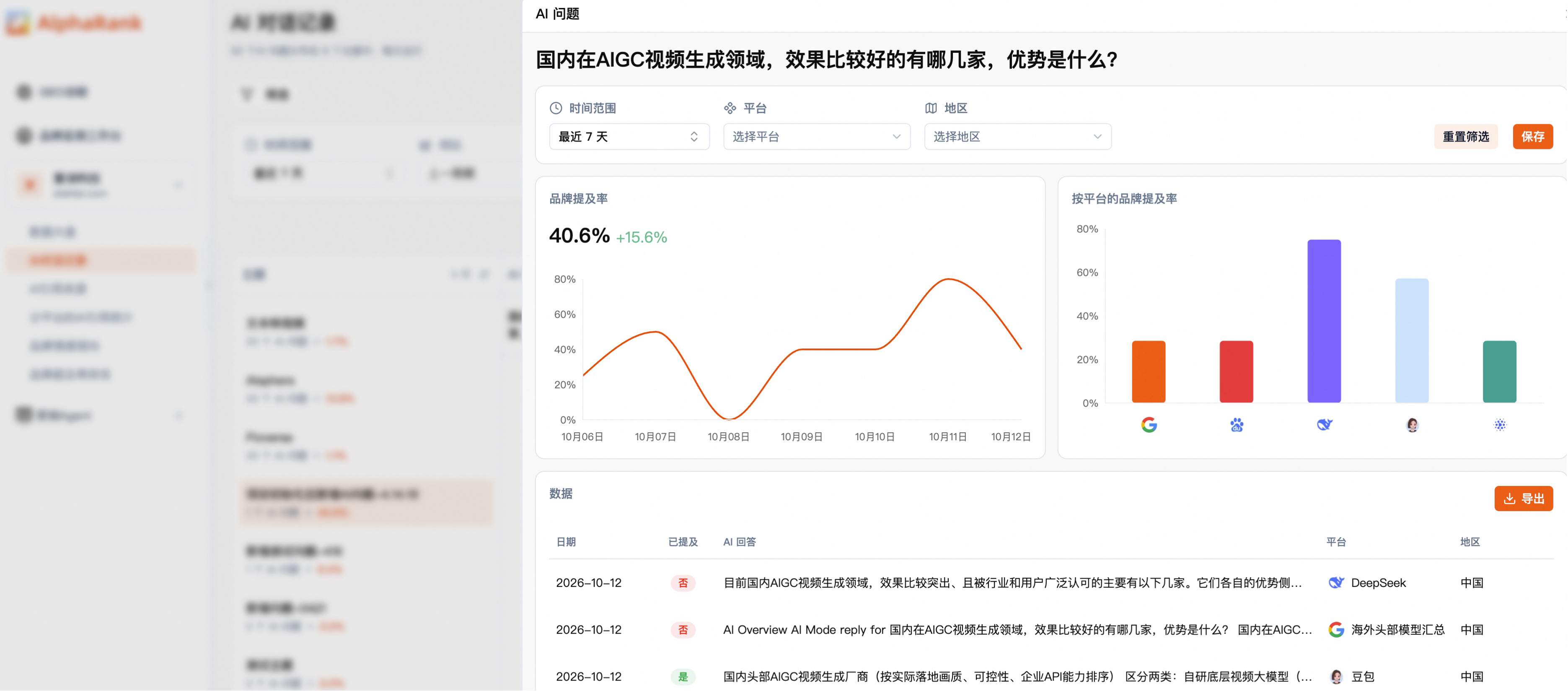Click the 已提及 column header
This screenshot has width=1568, height=691.
[682, 542]
